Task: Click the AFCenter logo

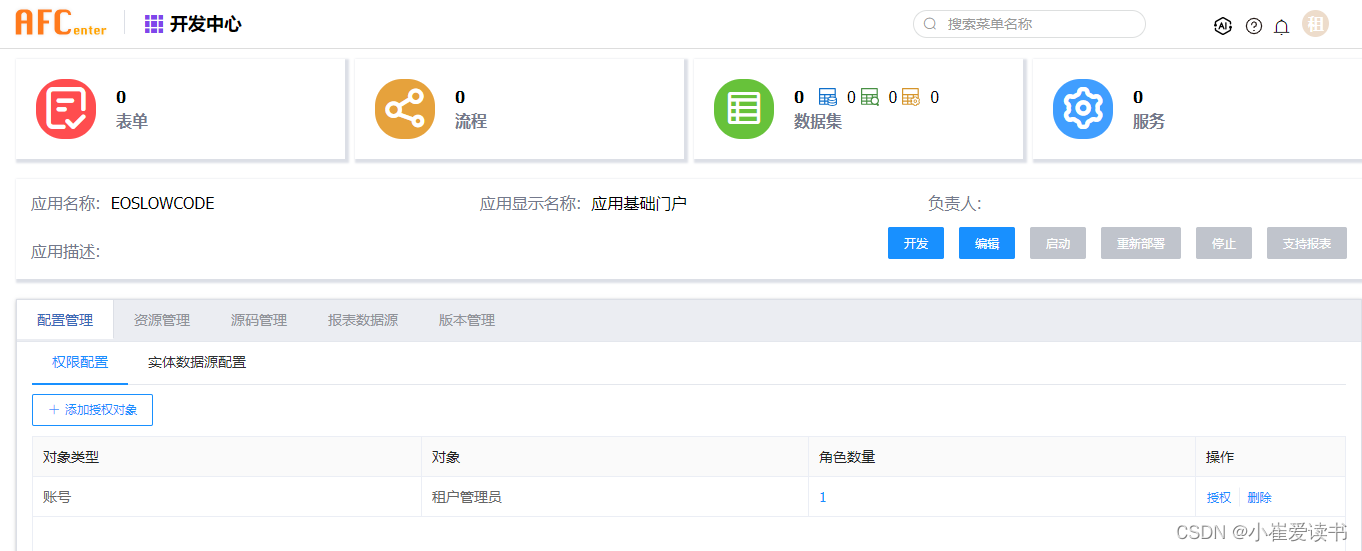Action: coord(61,23)
